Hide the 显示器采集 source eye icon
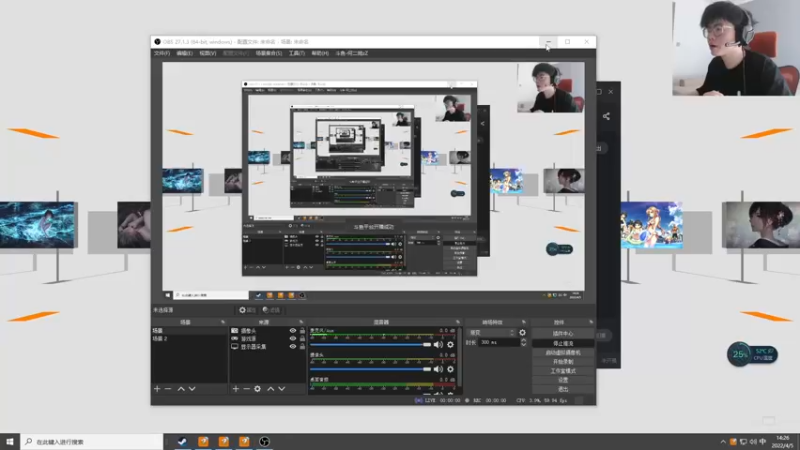The image size is (800, 450). click(x=293, y=346)
